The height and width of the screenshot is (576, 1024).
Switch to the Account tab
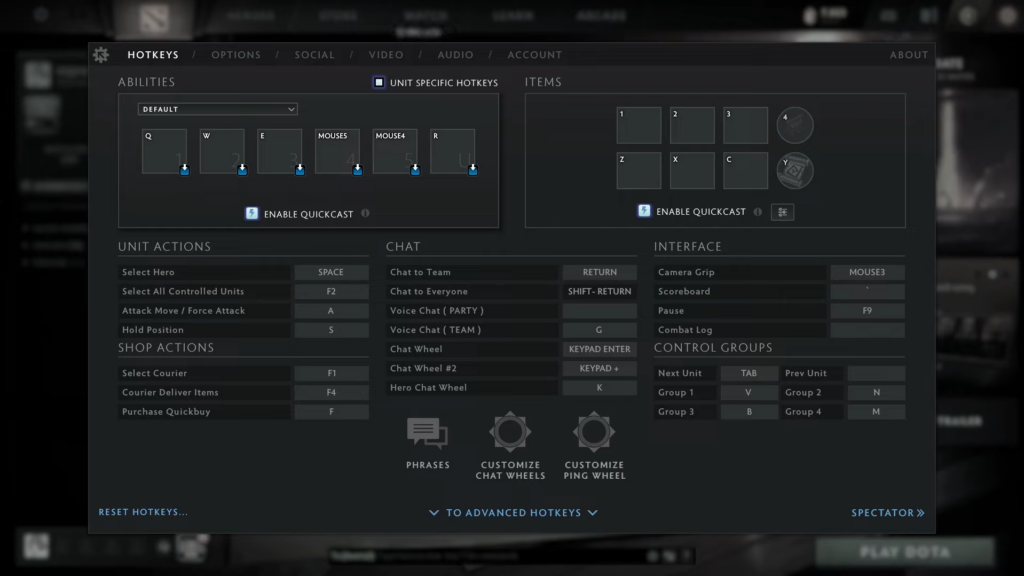click(x=534, y=55)
